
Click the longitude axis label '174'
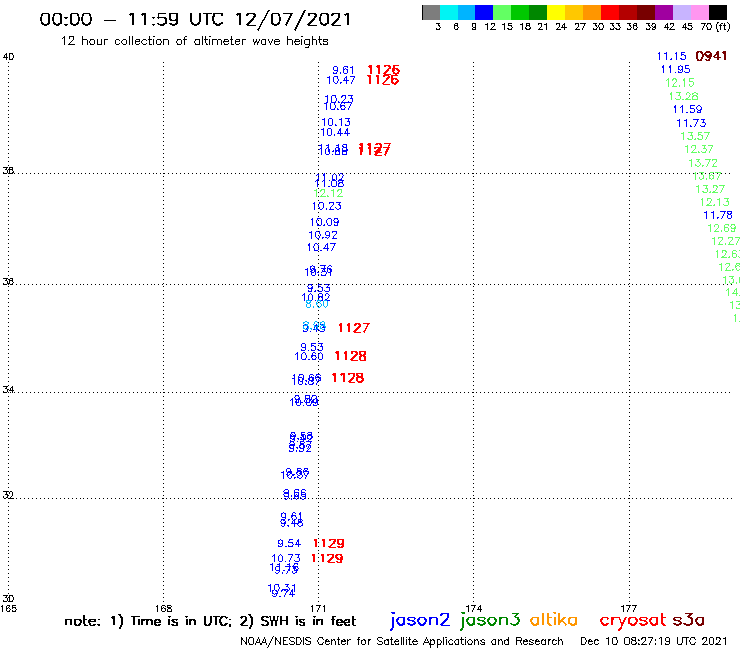click(474, 608)
